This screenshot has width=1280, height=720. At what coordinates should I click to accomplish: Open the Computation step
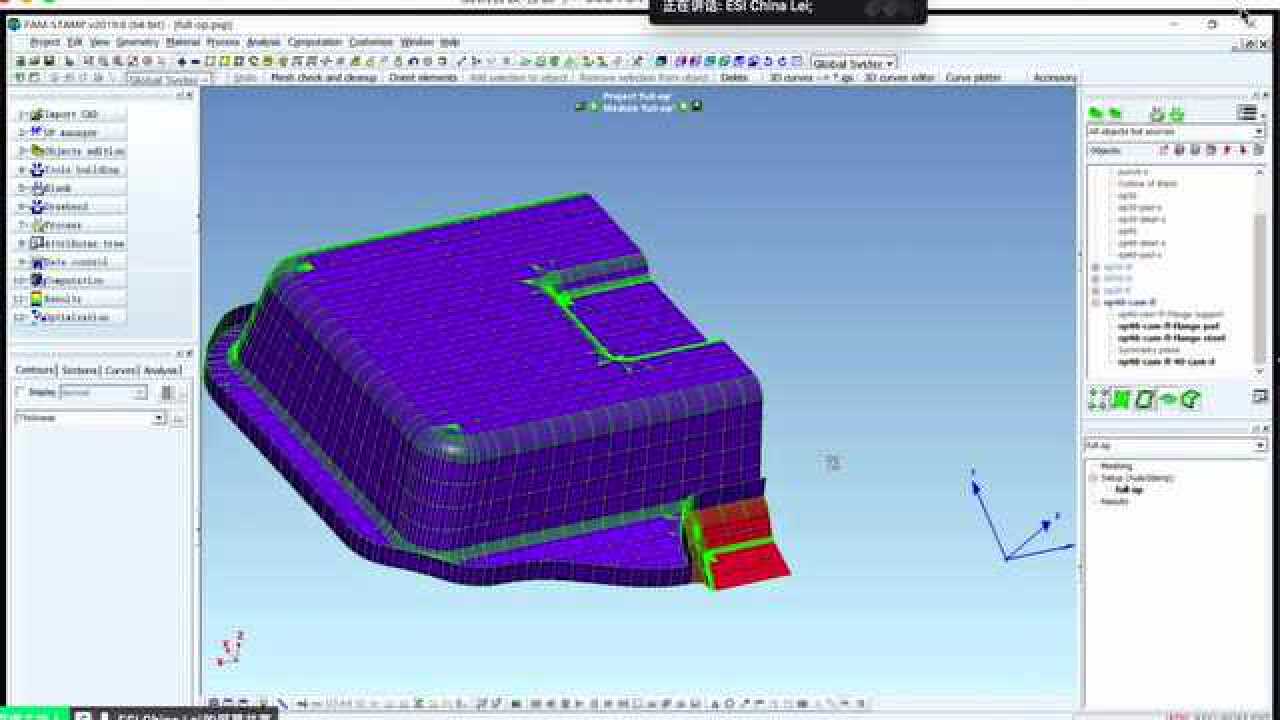tap(71, 281)
